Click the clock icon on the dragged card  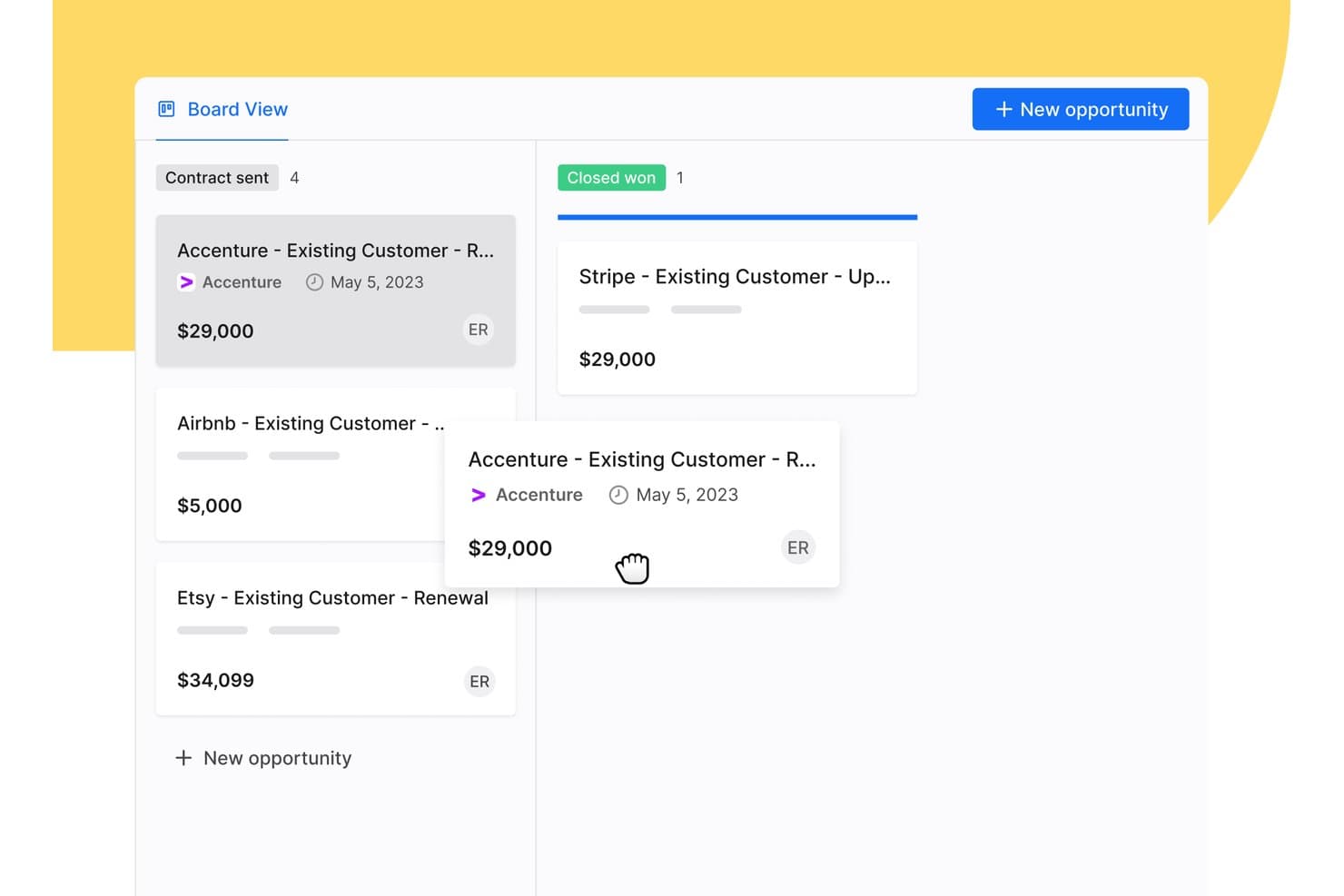click(618, 495)
